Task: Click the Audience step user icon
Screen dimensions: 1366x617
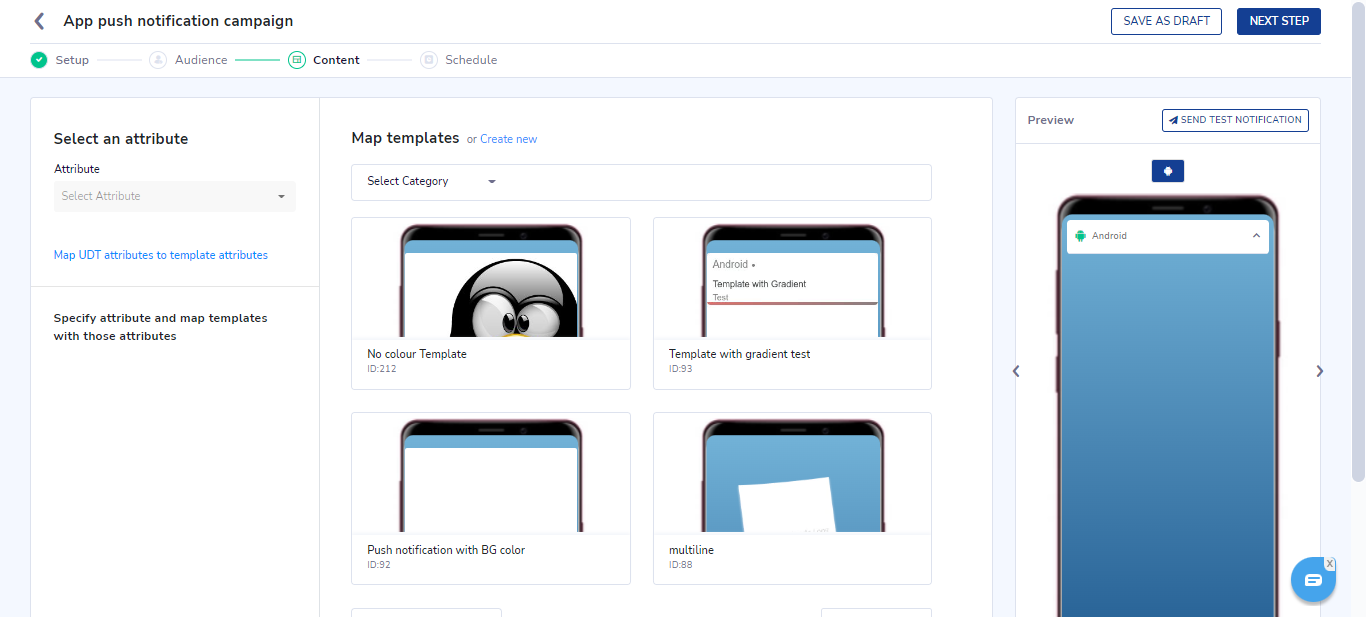Action: pos(158,60)
